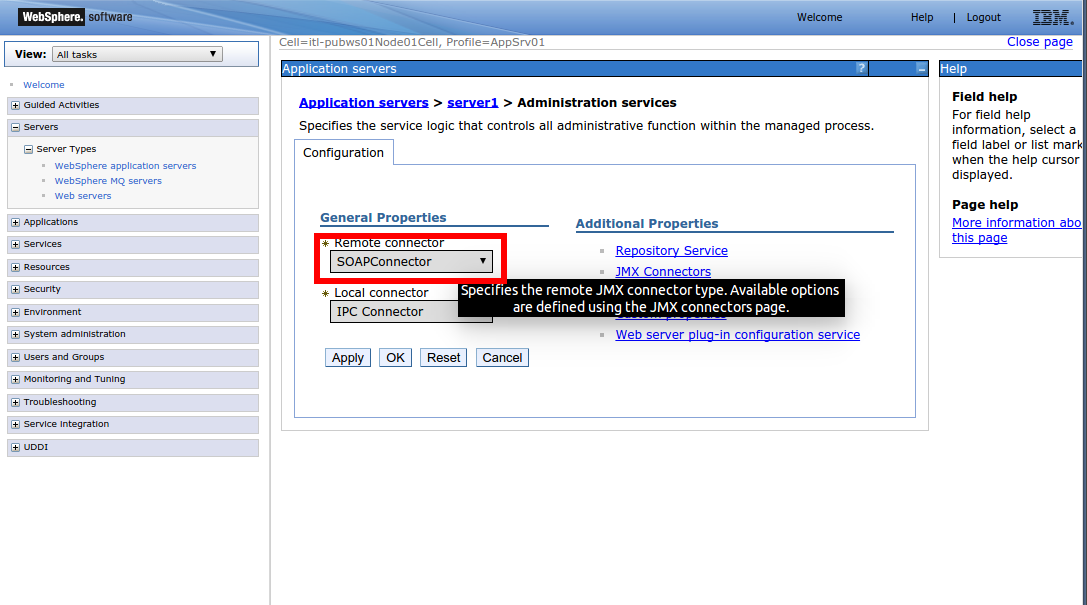Click the Additional Properties heading
The height and width of the screenshot is (605, 1087).
(647, 224)
